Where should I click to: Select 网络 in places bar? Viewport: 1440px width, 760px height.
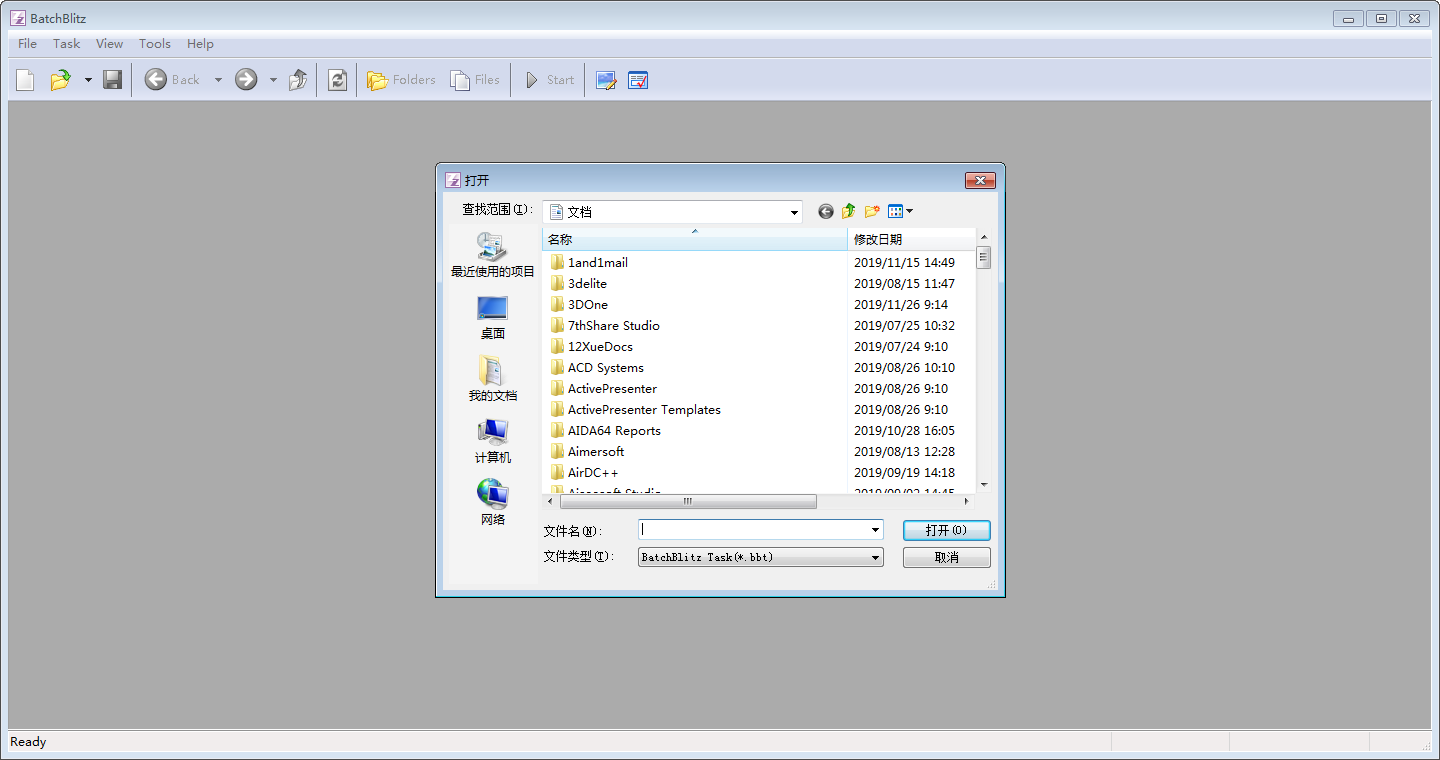[492, 503]
